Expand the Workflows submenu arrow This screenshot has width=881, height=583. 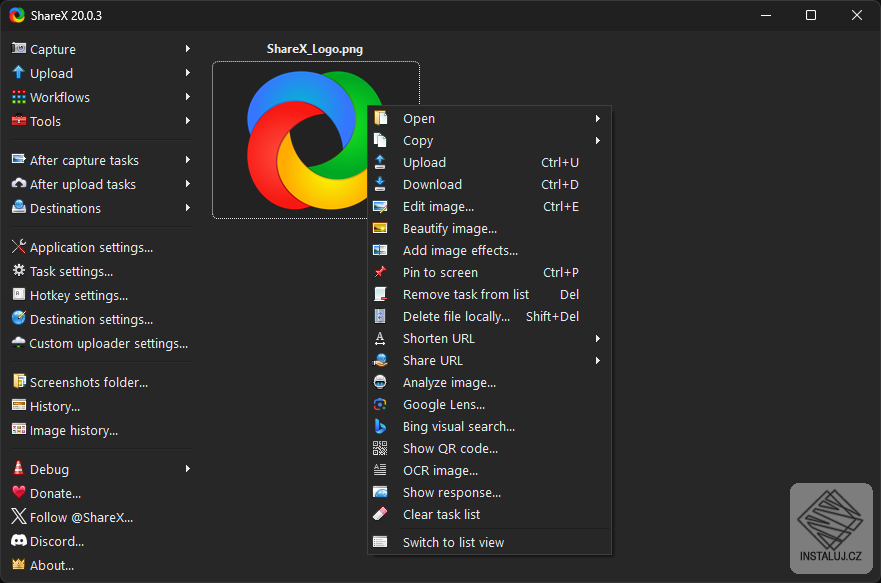[x=188, y=97]
